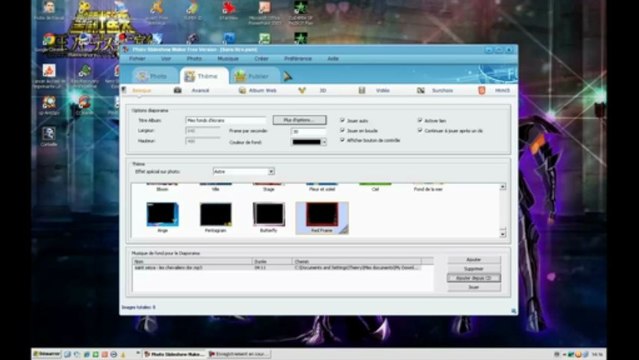
Task: Click the Durée column header
Action: [x=273, y=261]
